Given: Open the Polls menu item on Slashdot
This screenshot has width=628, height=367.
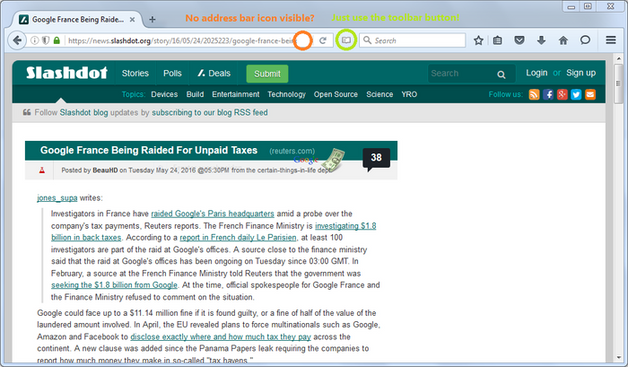Looking at the screenshot, I should [172, 73].
